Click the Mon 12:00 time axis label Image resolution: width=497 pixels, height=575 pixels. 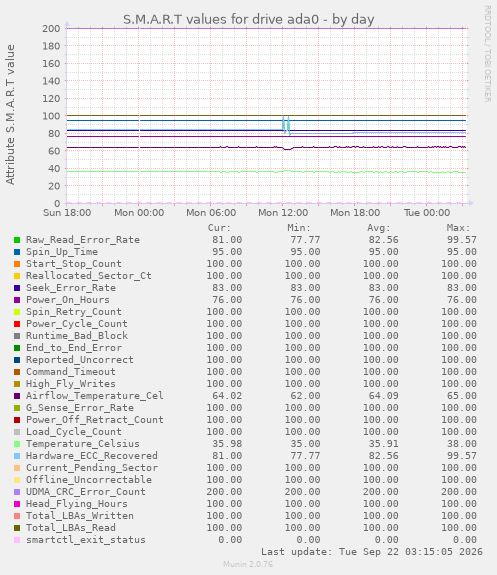tap(283, 213)
